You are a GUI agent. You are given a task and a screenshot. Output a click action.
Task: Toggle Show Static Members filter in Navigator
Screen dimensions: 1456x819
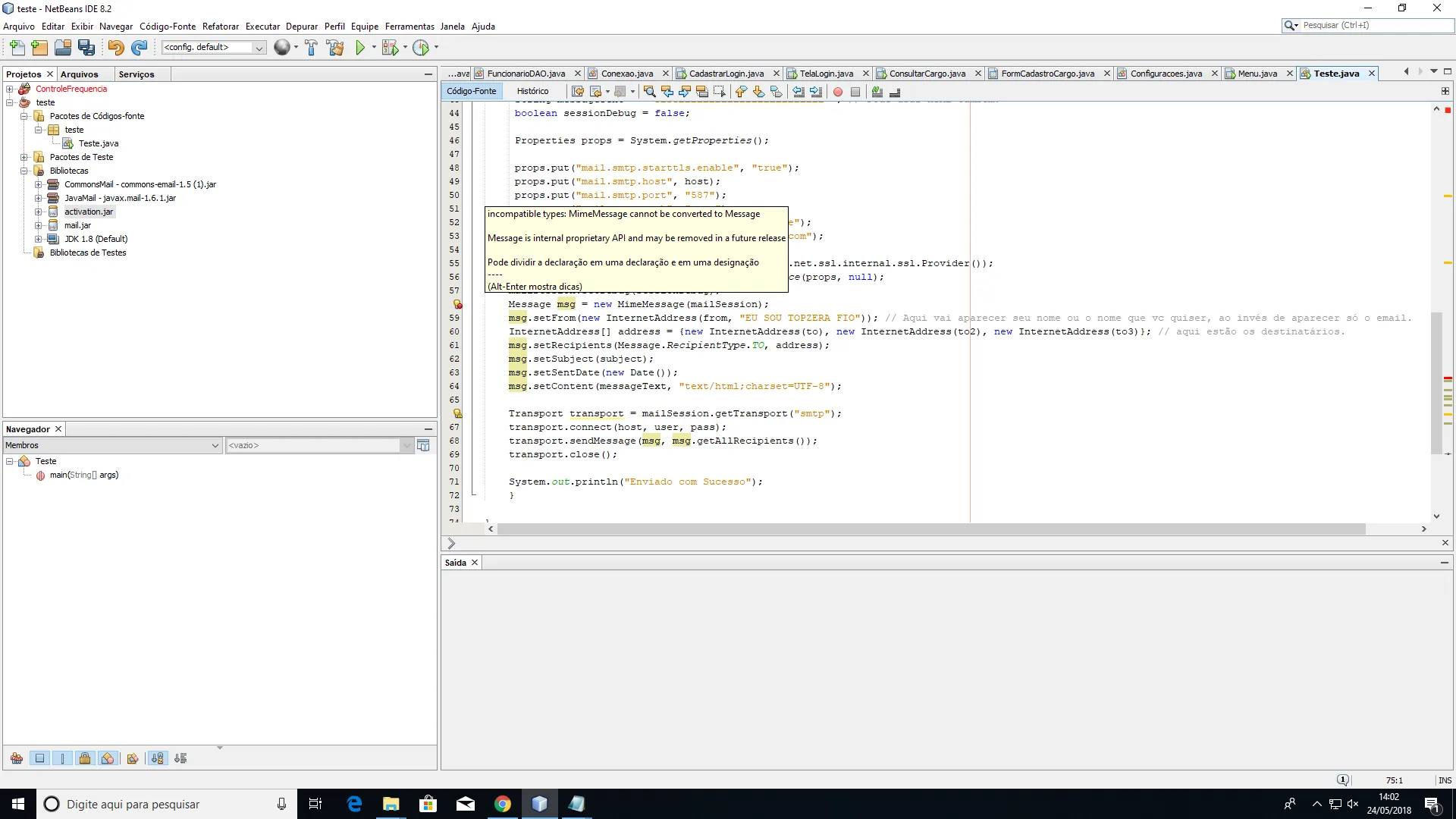(x=62, y=758)
